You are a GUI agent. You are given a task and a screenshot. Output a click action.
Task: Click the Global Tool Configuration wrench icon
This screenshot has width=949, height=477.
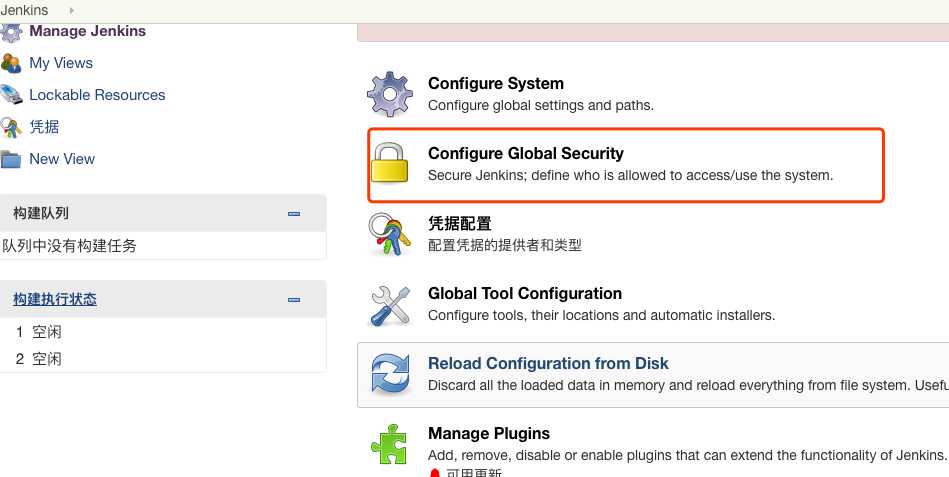pos(390,305)
